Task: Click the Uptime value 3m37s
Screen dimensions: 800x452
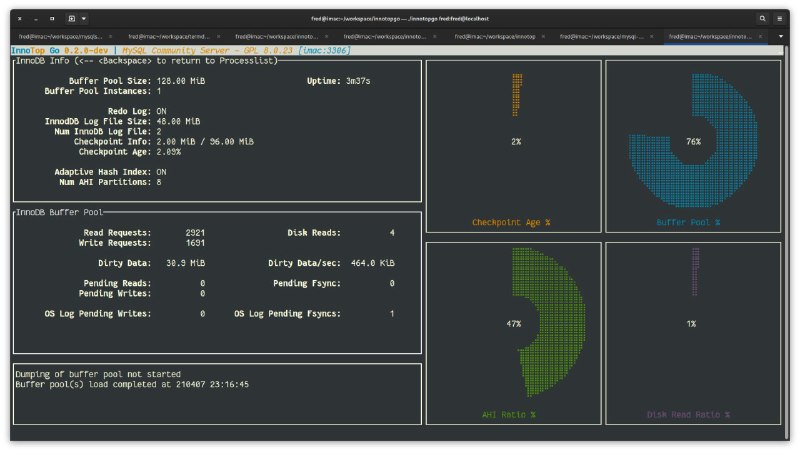Action: [358, 81]
